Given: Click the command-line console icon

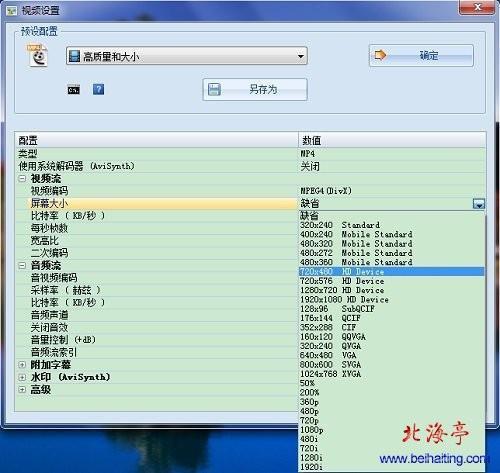Looking at the screenshot, I should coord(74,90).
